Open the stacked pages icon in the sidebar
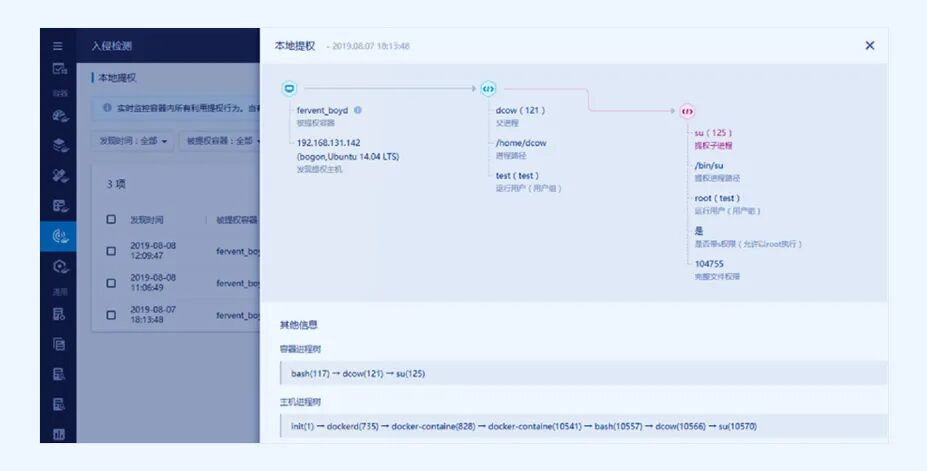 (x=59, y=344)
